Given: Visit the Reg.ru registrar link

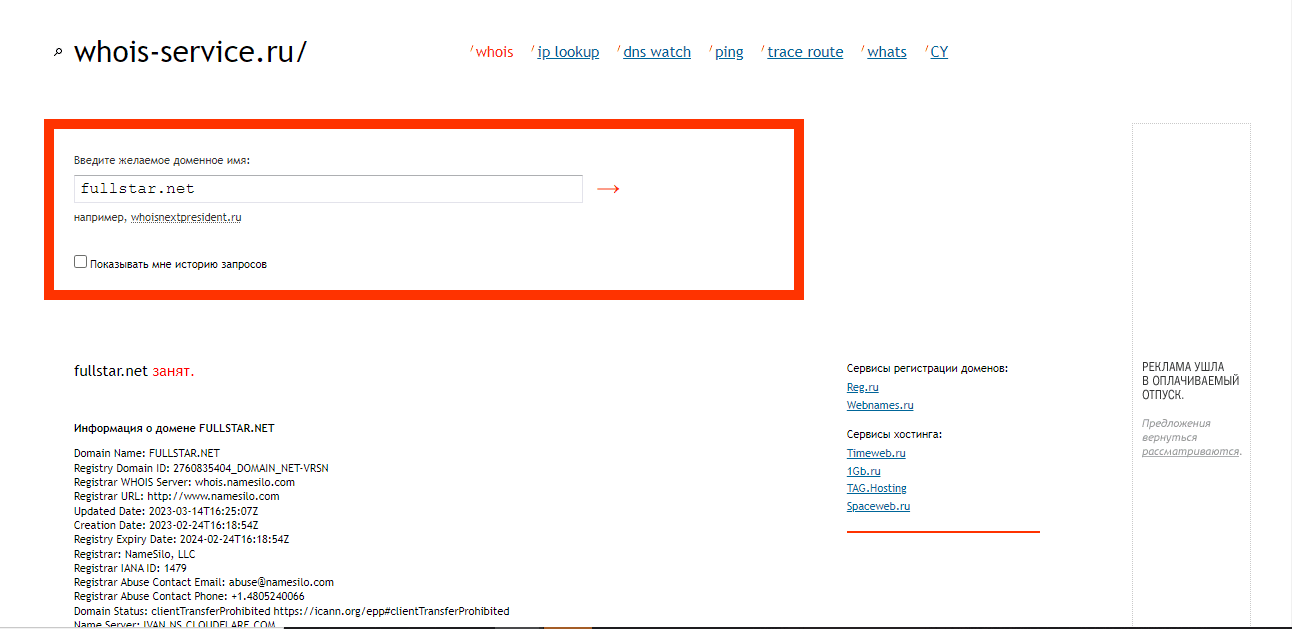Looking at the screenshot, I should click(862, 387).
